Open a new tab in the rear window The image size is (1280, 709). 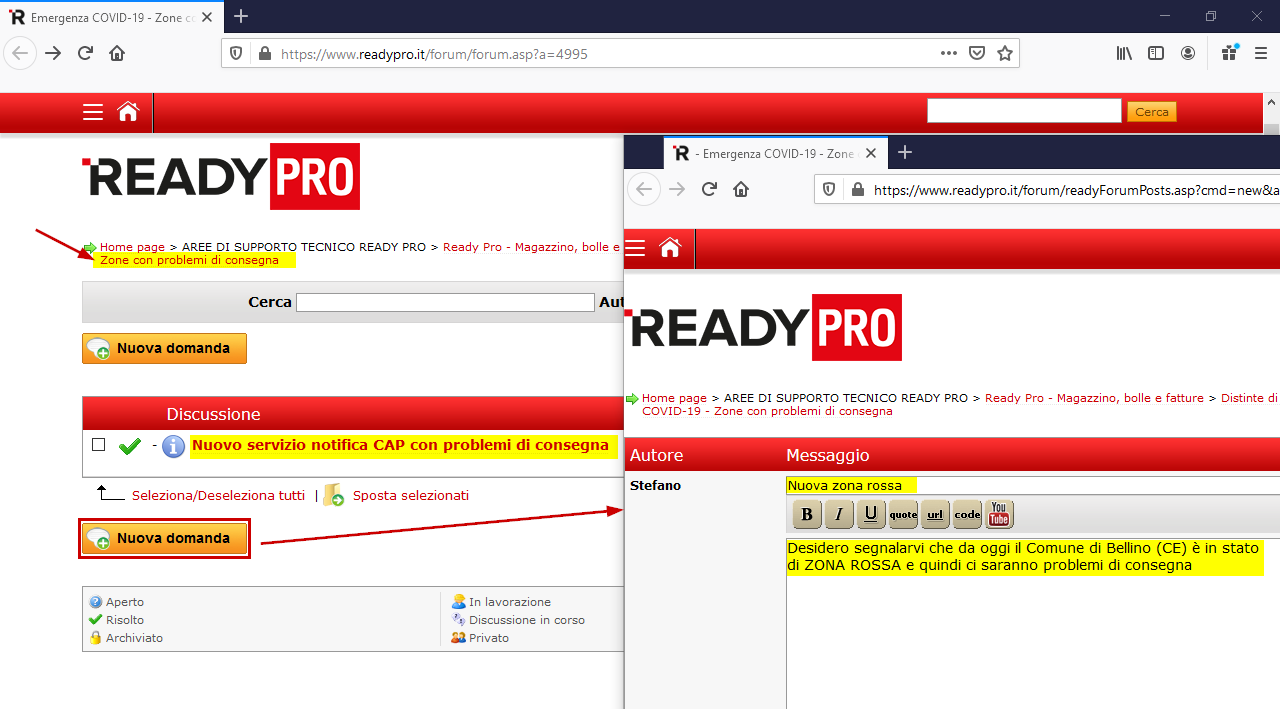point(241,17)
